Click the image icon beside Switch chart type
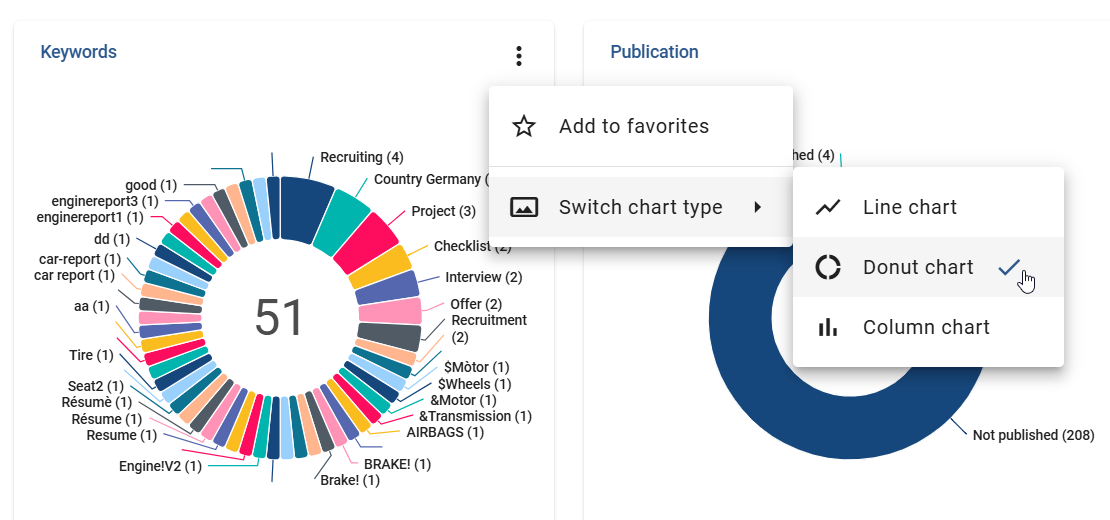The height and width of the screenshot is (520, 1110). tap(524, 207)
